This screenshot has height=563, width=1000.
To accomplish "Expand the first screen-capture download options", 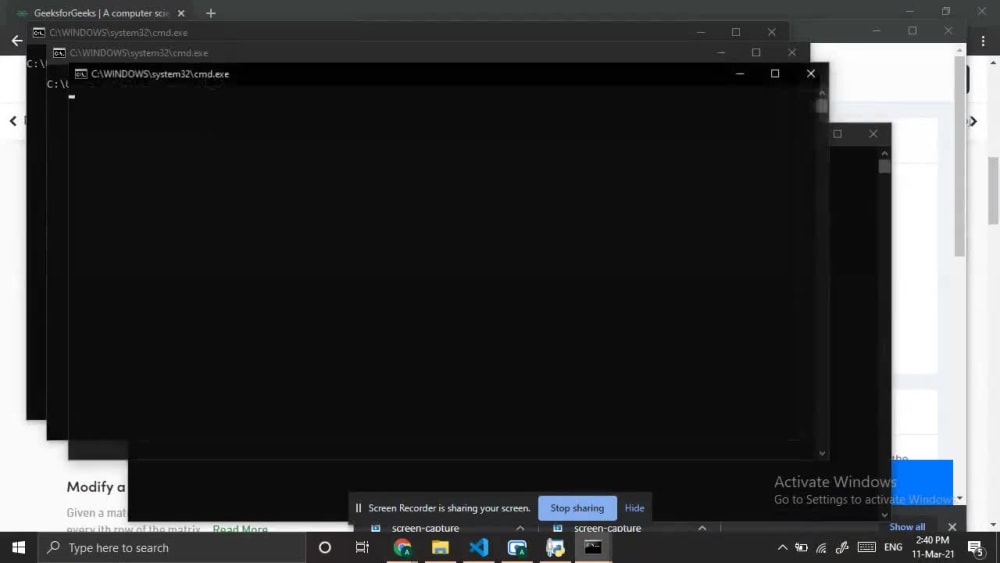I will coord(520,528).
